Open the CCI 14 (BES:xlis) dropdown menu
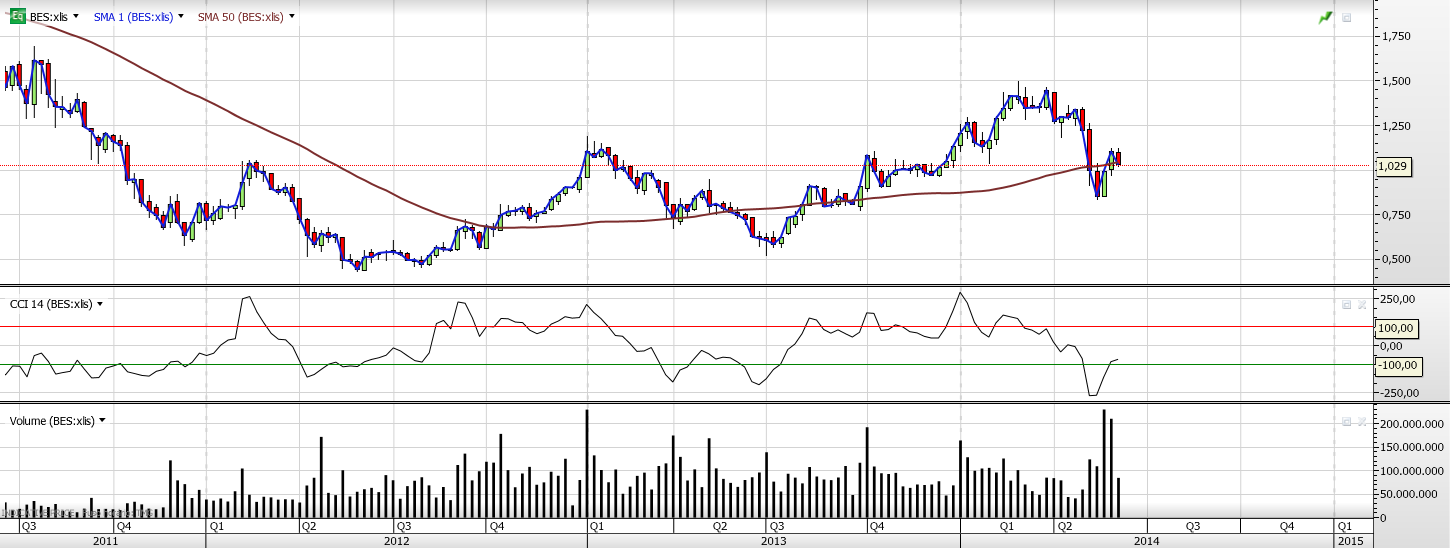 coord(100,304)
